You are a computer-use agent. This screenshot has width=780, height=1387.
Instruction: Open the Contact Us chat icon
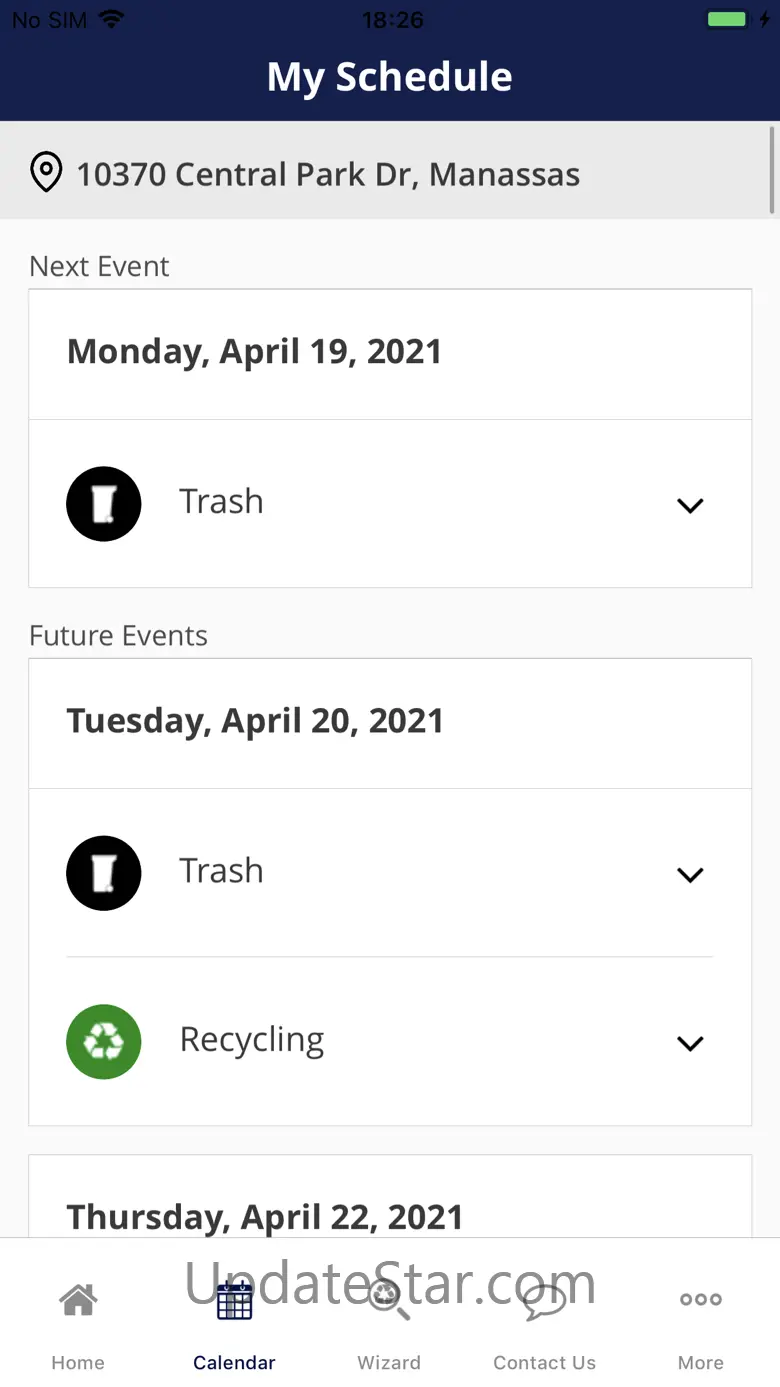click(544, 1300)
